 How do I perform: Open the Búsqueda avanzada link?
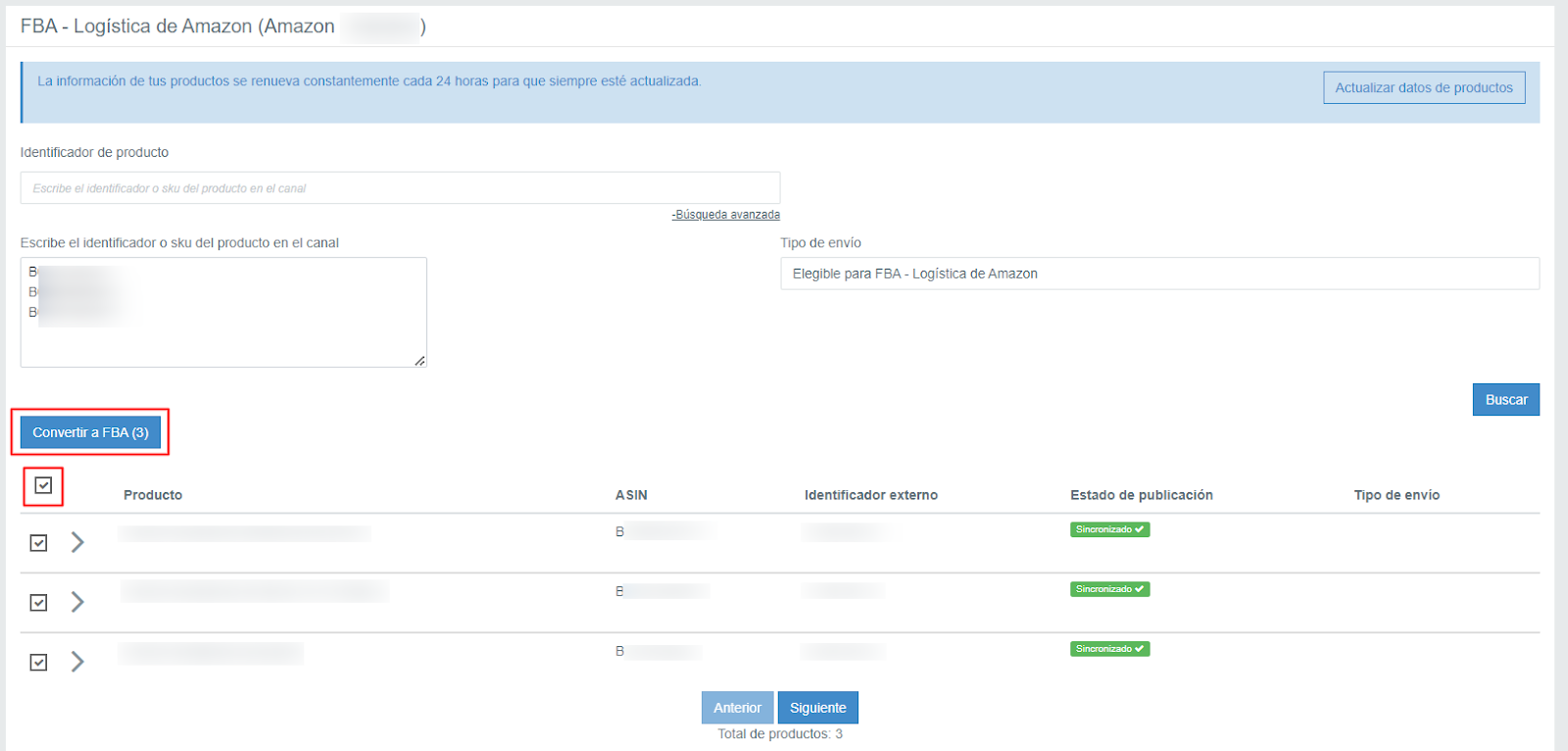(x=726, y=215)
